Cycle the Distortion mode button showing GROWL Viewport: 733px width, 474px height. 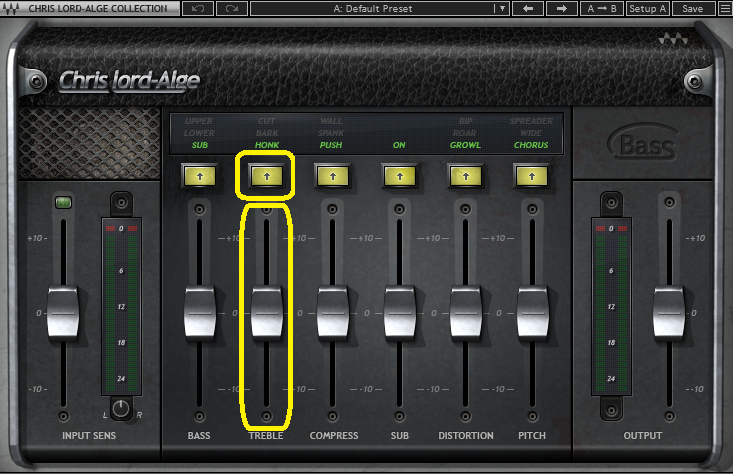(465, 176)
